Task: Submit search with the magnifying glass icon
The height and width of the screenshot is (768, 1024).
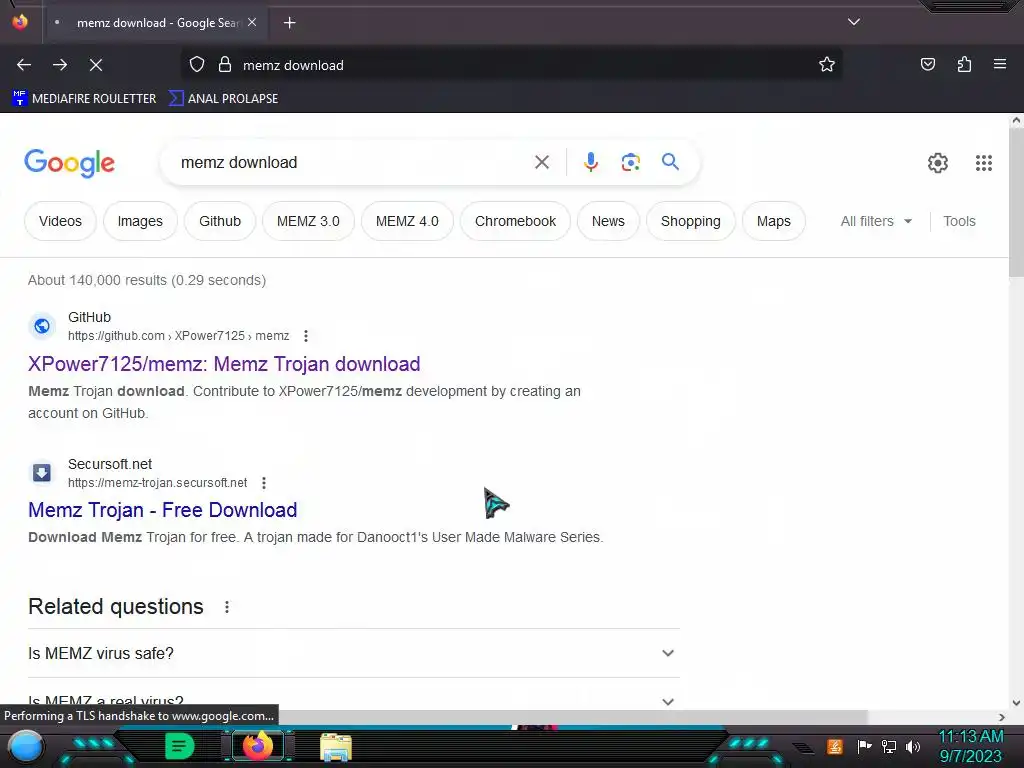Action: click(x=670, y=162)
